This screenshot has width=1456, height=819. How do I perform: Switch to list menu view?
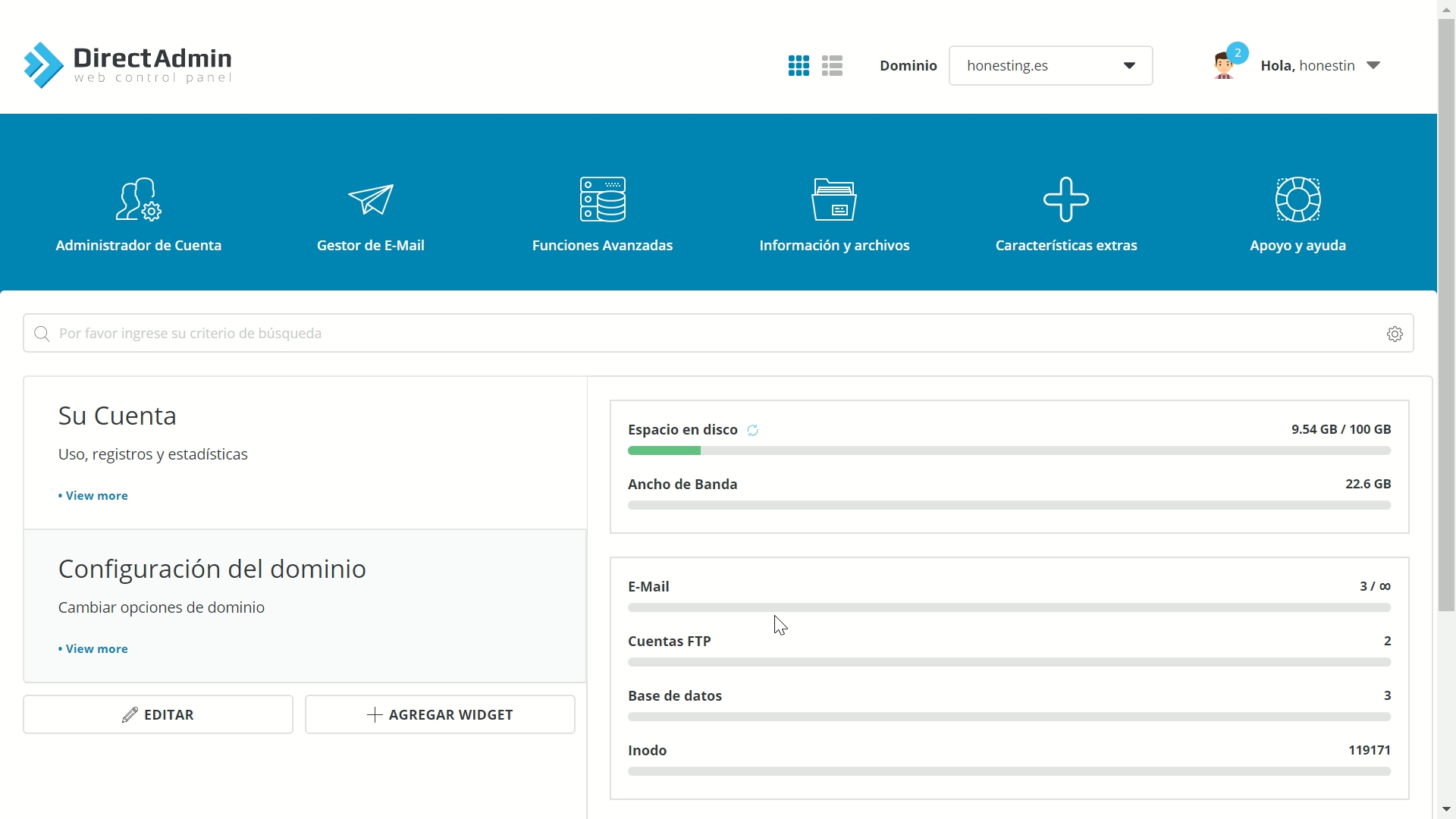coord(832,66)
